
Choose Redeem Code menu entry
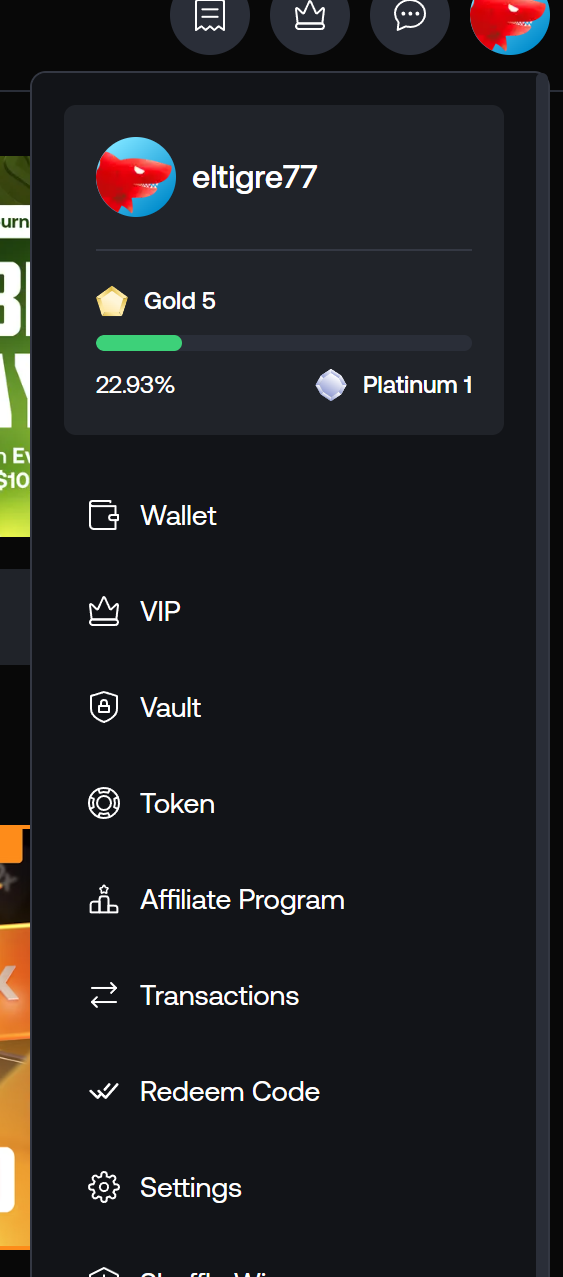coord(284,1091)
